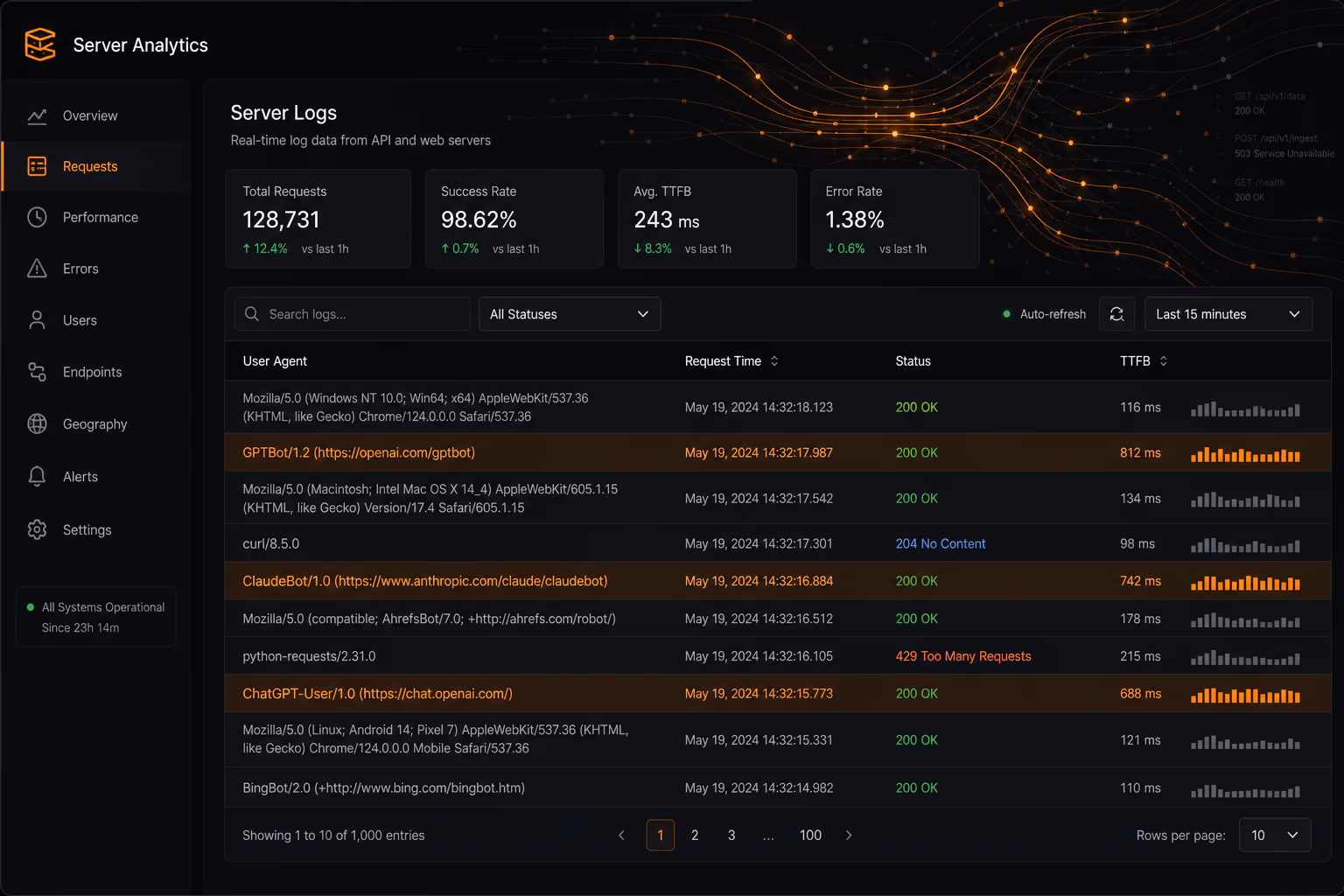Click the Search logs input field
Image resolution: width=1344 pixels, height=896 pixels.
(x=353, y=314)
